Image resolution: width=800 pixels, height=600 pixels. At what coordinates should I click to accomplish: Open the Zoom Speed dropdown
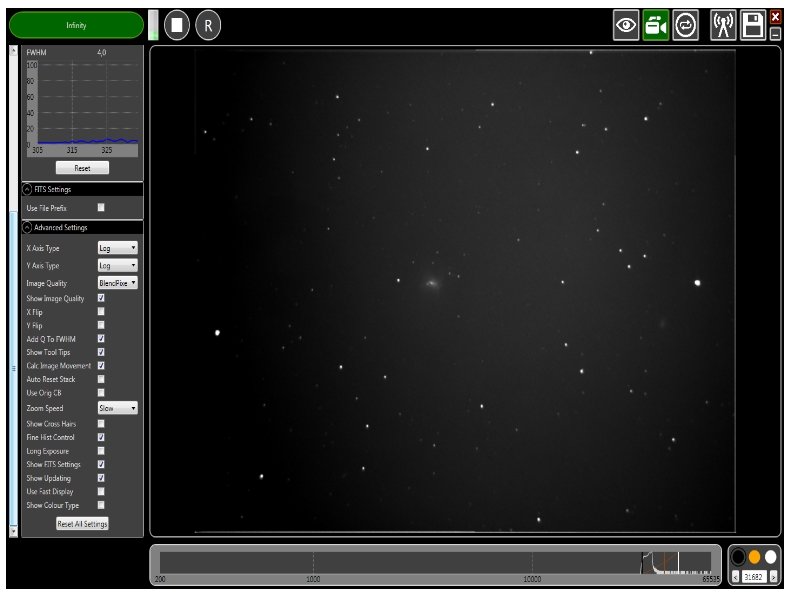pyautogui.click(x=117, y=408)
